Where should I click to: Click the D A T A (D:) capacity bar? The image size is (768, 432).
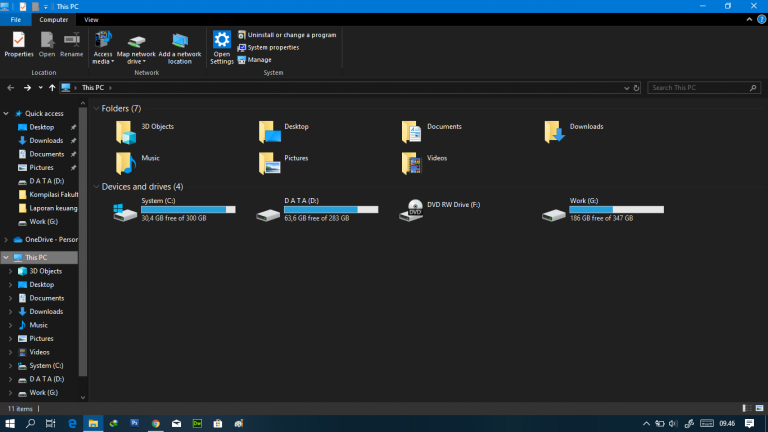click(331, 209)
